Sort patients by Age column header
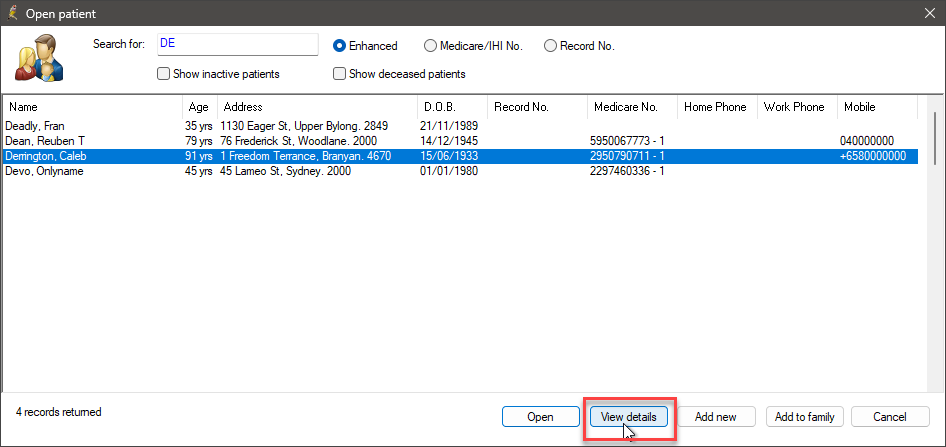The height and width of the screenshot is (447, 946). pyautogui.click(x=200, y=107)
